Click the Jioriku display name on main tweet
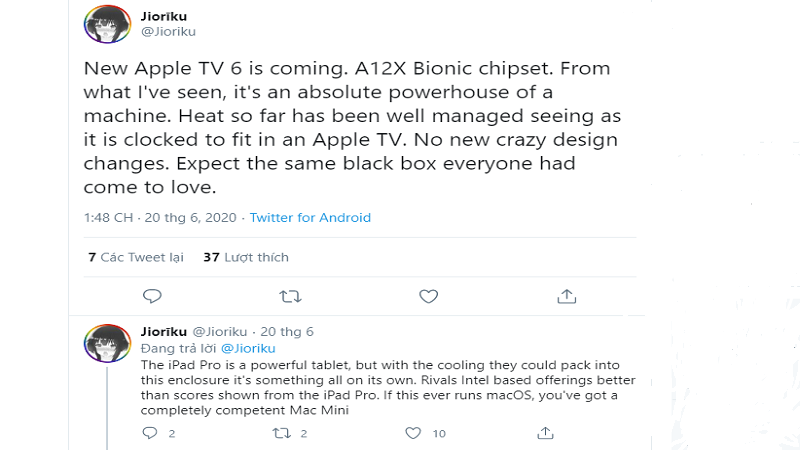800x450 pixels. pos(164,15)
